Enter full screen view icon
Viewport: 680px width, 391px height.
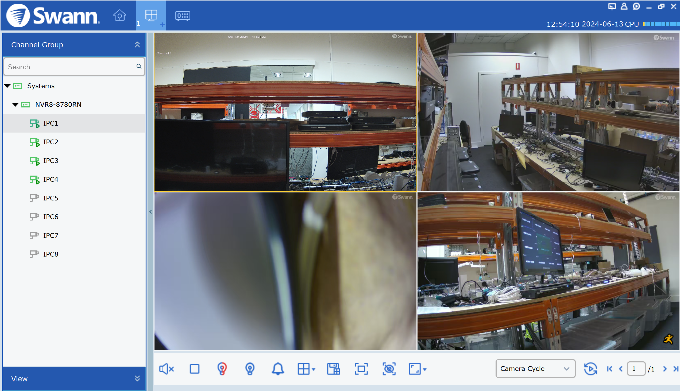coord(361,369)
